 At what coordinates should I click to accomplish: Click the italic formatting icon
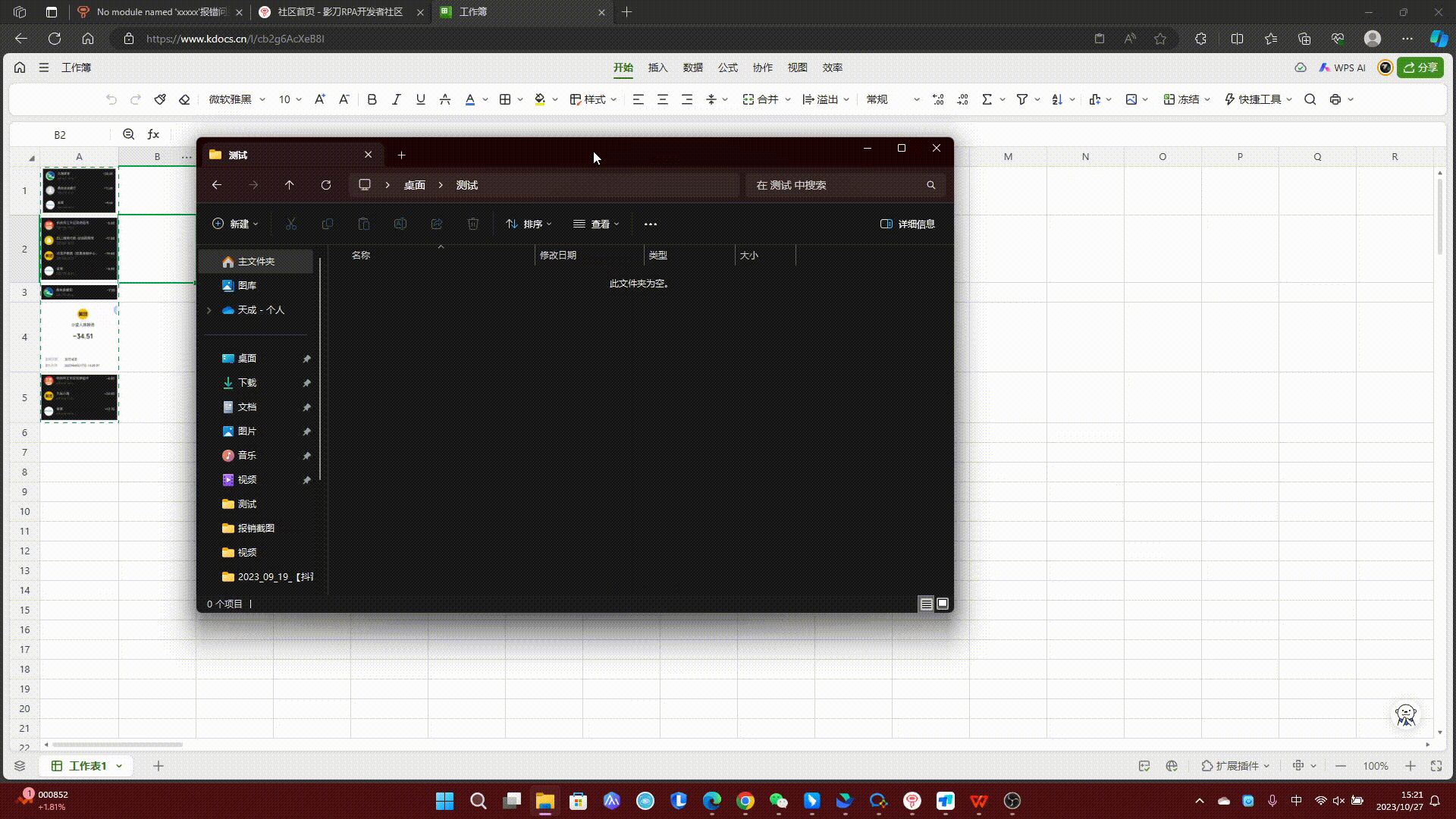[x=396, y=99]
